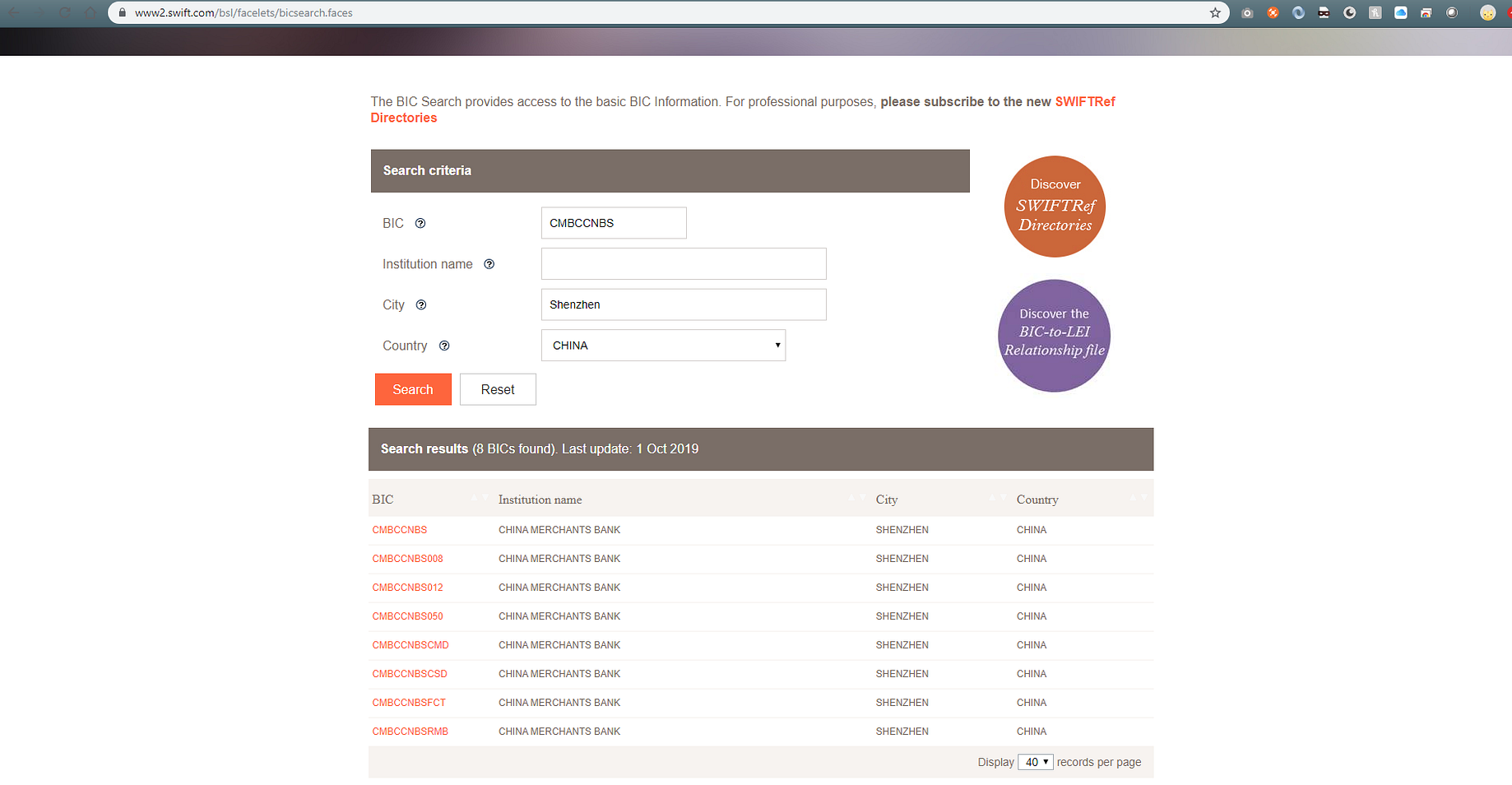Open BIC result CMBCCNBSFCT

(409, 703)
